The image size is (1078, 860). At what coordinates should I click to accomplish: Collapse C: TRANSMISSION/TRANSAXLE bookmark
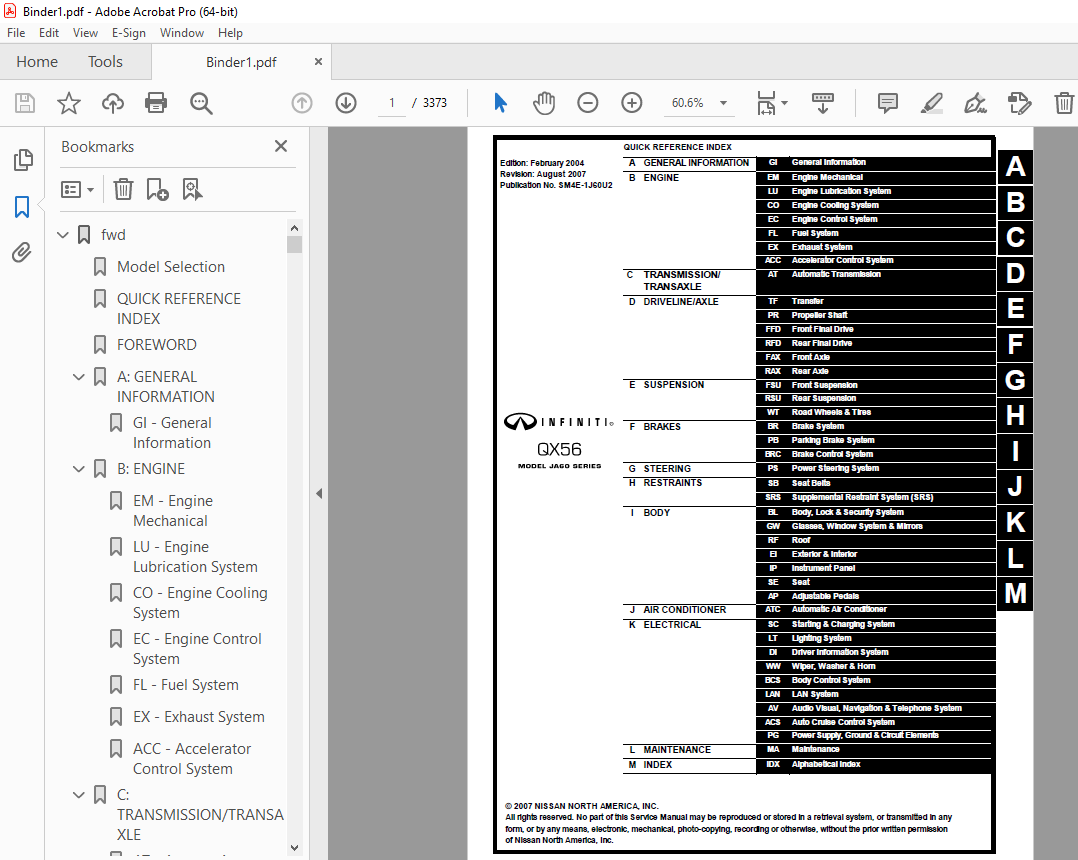pyautogui.click(x=78, y=795)
